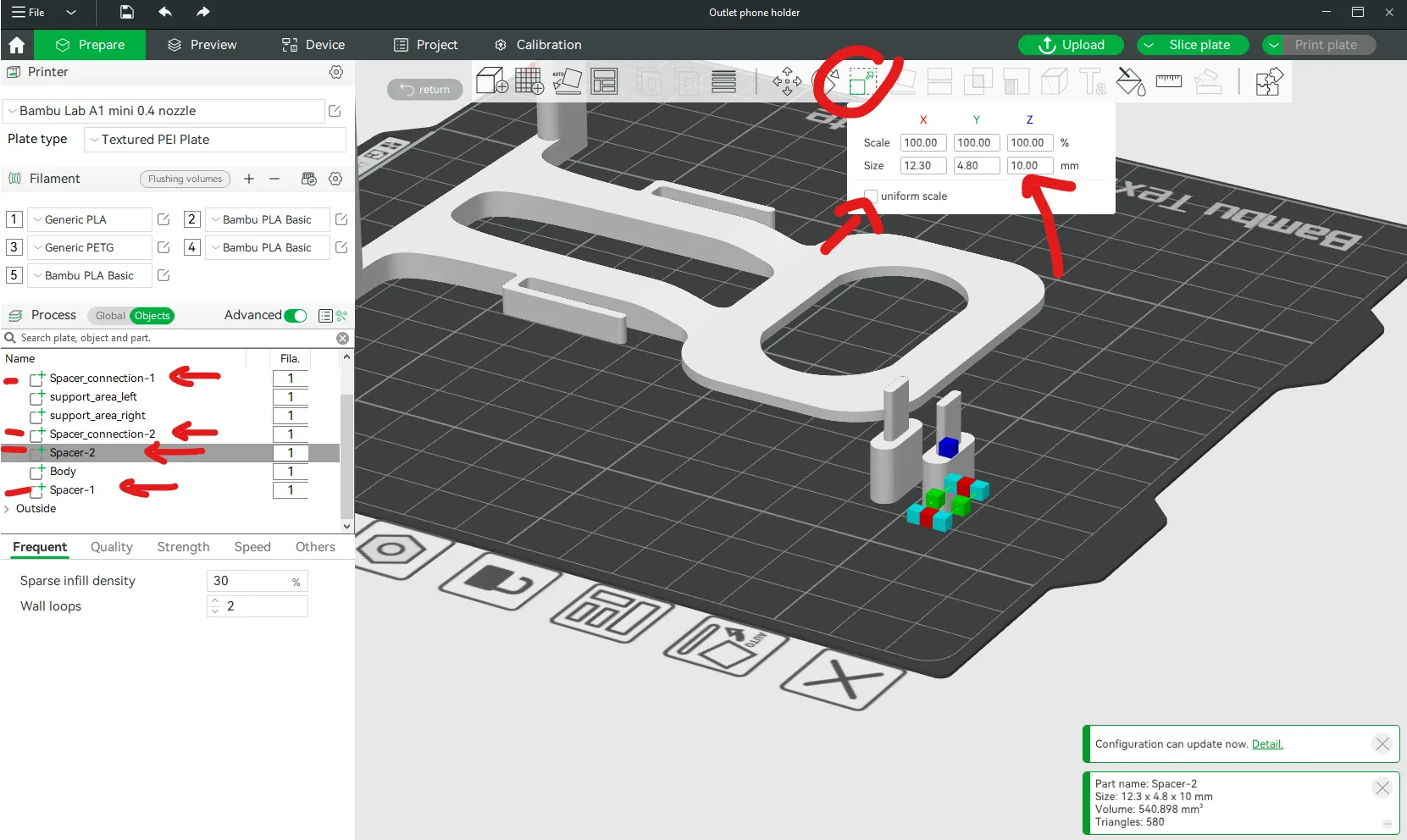Viewport: 1407px width, 840px height.
Task: Open Filament settings gear icon
Action: [335, 179]
